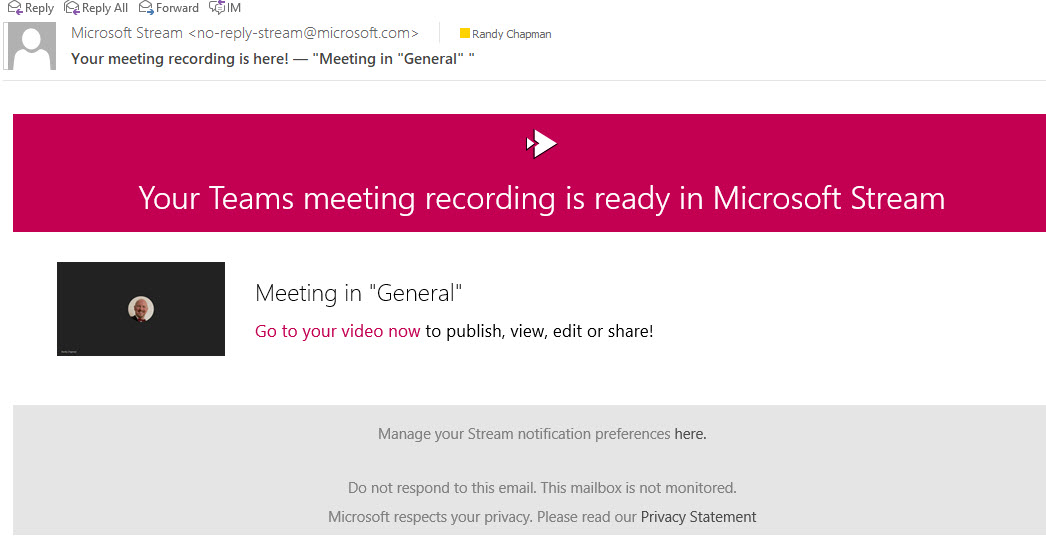Click the no-reply-stream@microsoft.com address

(x=303, y=33)
